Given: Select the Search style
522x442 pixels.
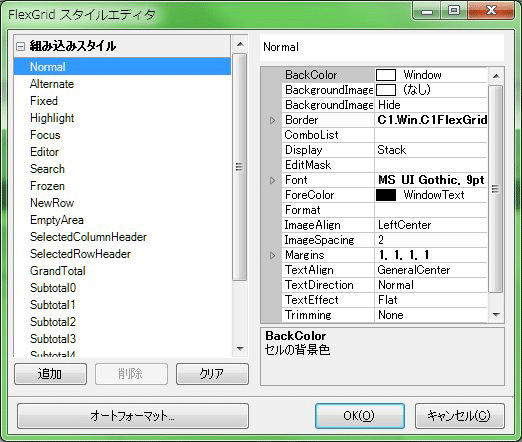Looking at the screenshot, I should [x=47, y=169].
